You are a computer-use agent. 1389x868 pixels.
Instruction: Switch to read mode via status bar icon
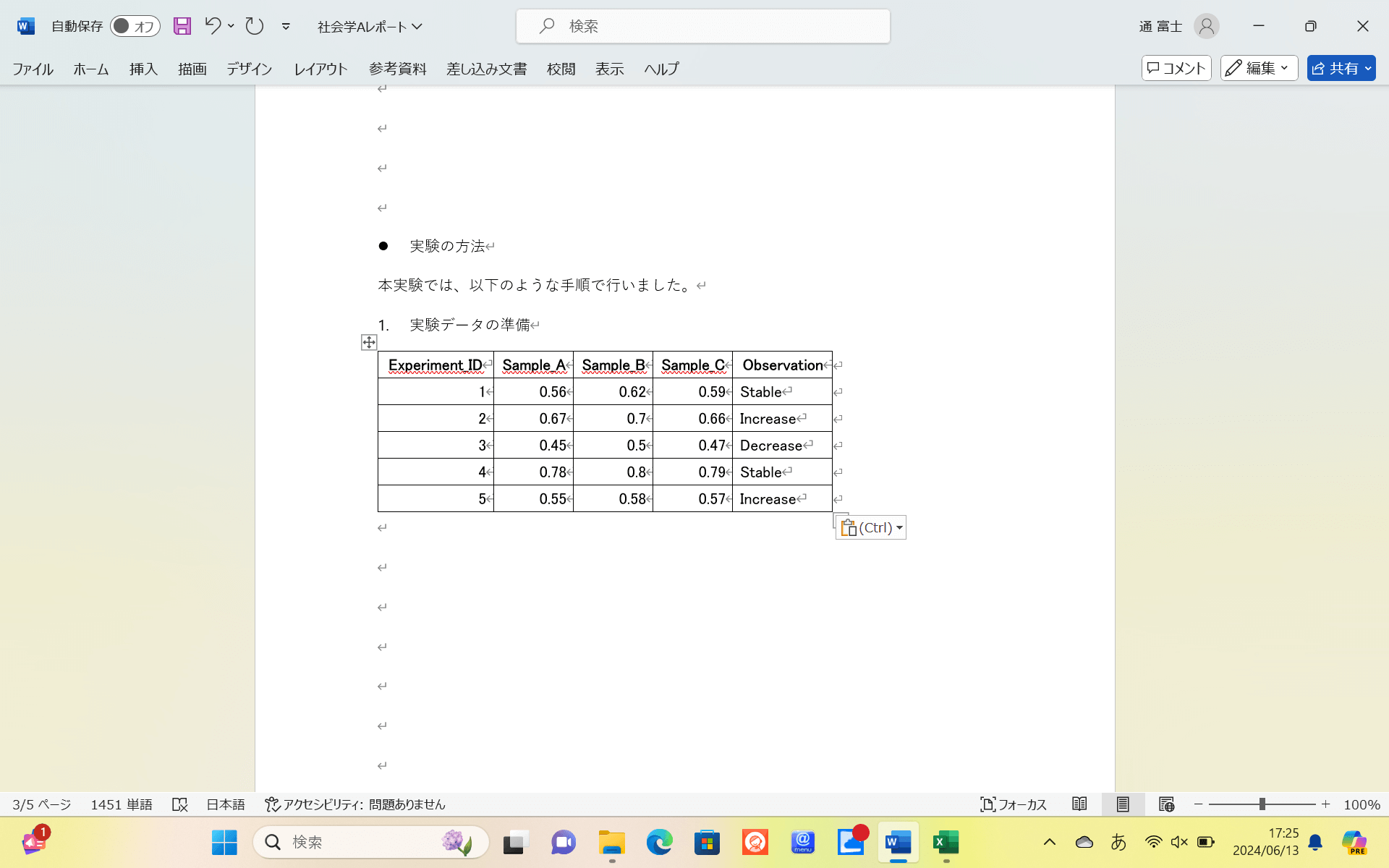click(1080, 804)
